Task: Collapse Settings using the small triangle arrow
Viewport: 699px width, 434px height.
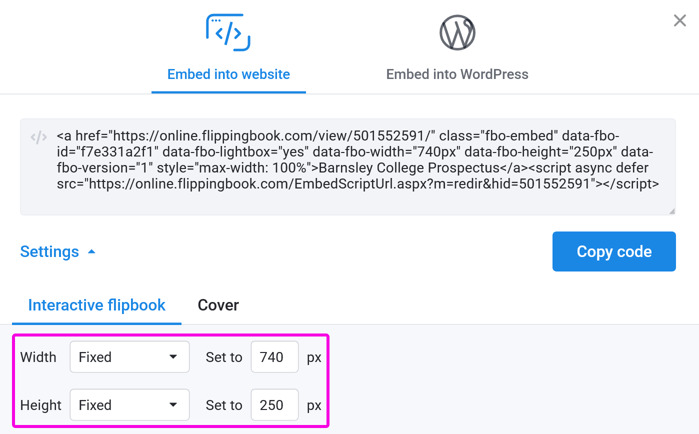Action: click(91, 252)
